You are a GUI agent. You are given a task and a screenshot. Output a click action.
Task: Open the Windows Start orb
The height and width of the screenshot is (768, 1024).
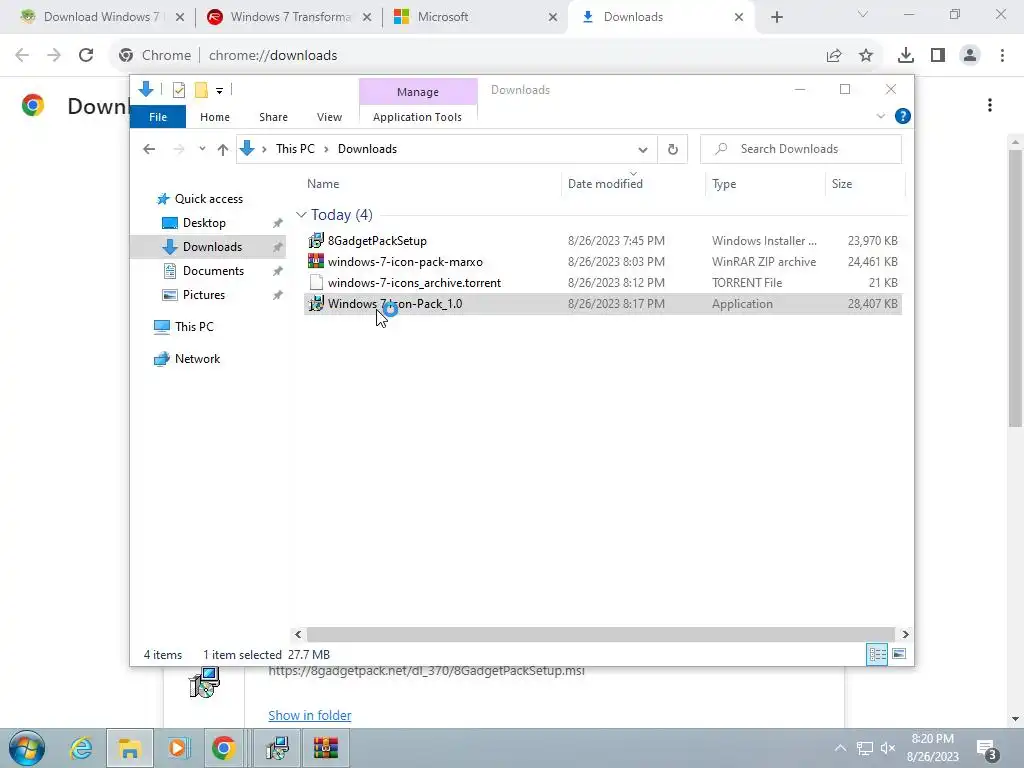pyautogui.click(x=27, y=748)
